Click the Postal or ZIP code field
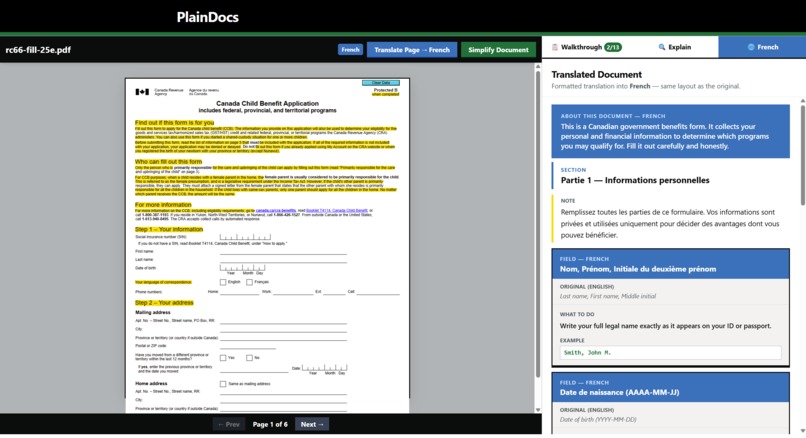This screenshot has height=438, width=806. [x=248, y=346]
